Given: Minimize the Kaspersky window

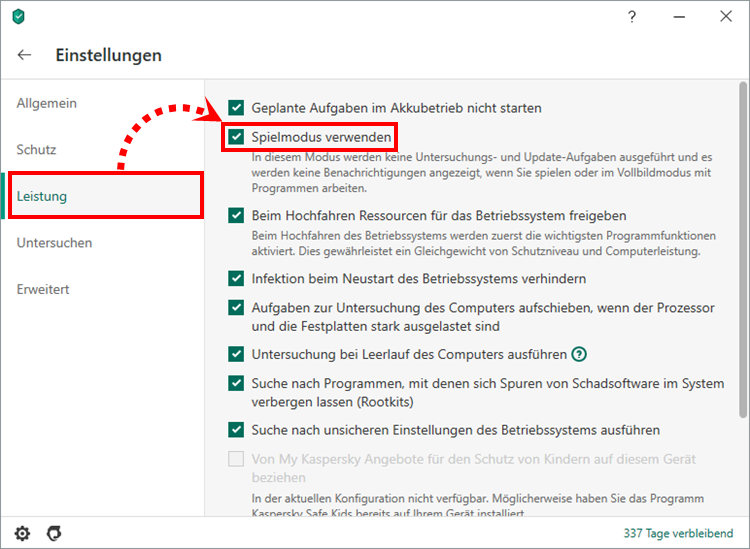Looking at the screenshot, I should (679, 17).
